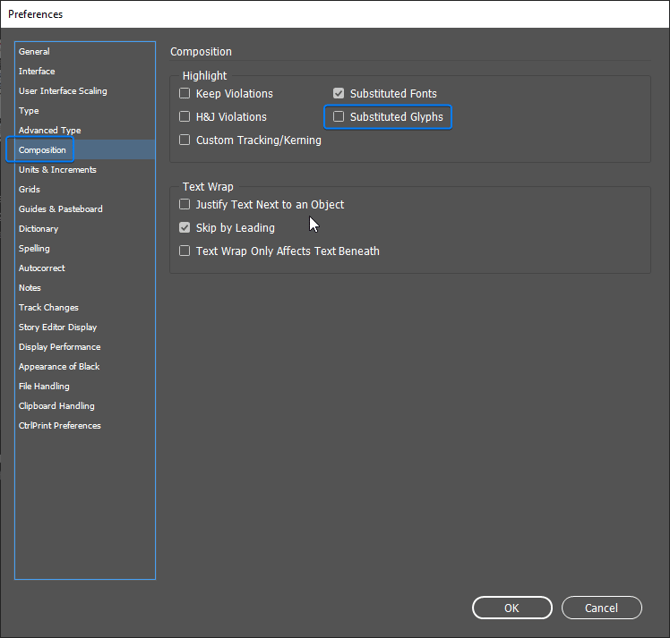The image size is (670, 638).
Task: Enable the Keep Violations checkbox
Action: (x=185, y=94)
